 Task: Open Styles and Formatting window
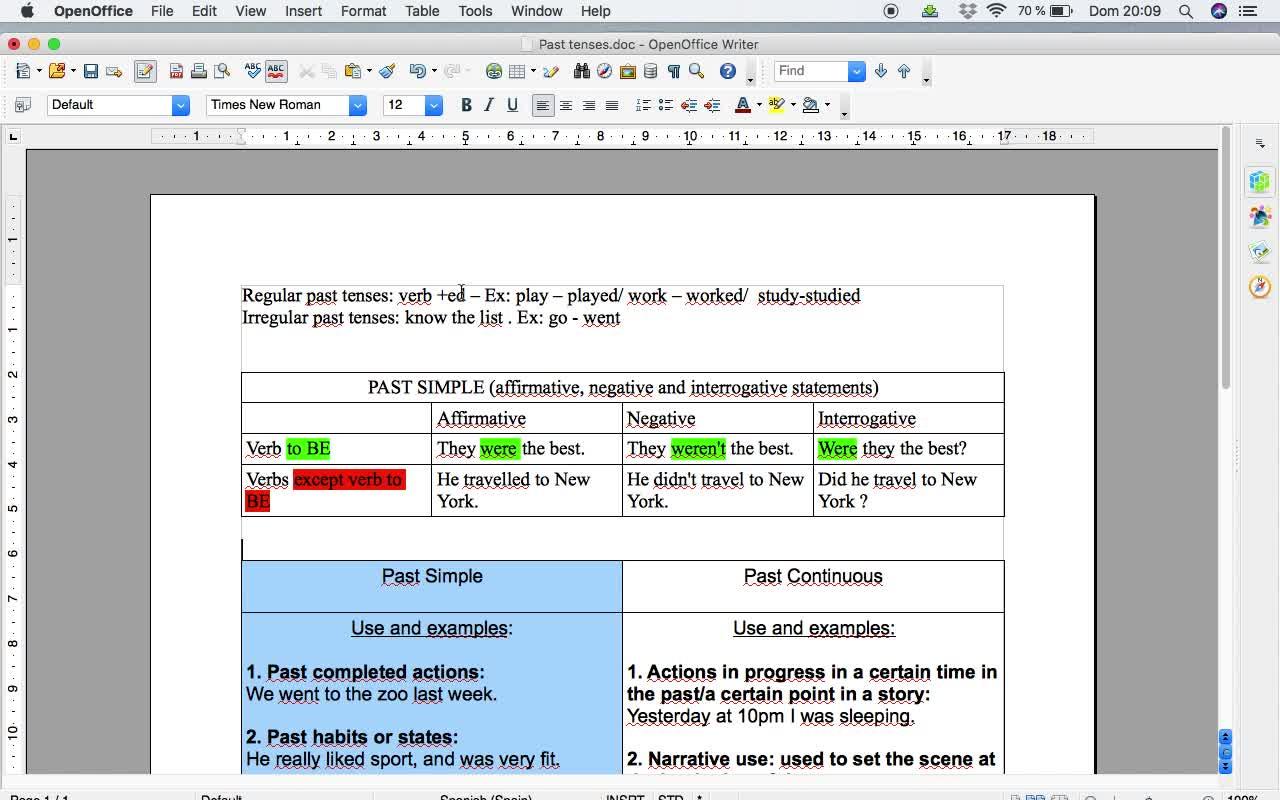pos(23,105)
